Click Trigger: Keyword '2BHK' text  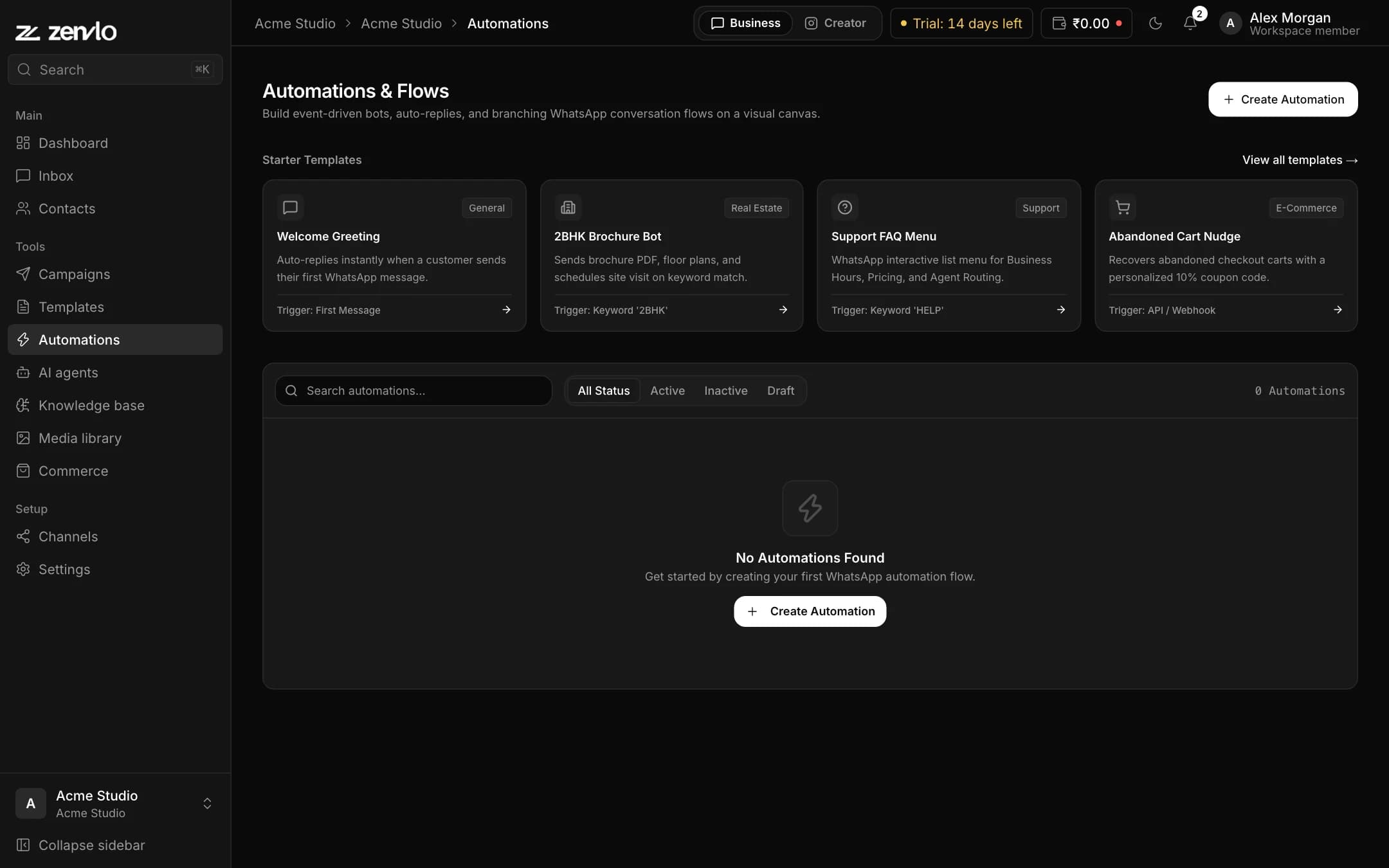[611, 310]
